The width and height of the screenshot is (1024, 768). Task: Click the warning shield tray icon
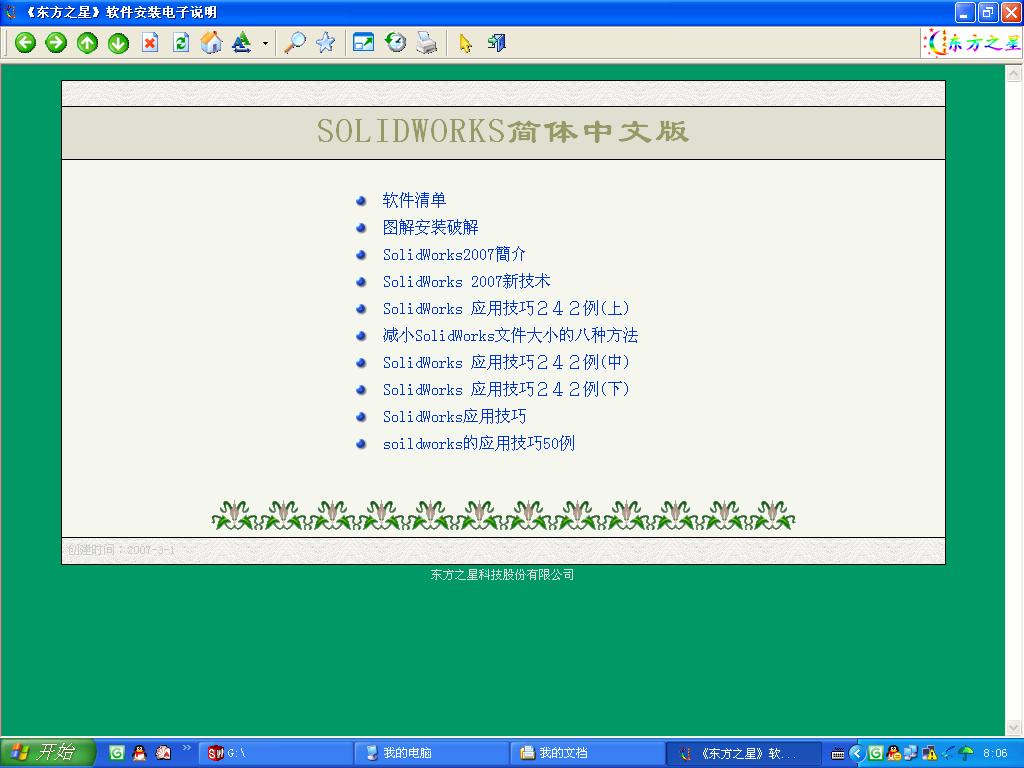pyautogui.click(x=929, y=754)
